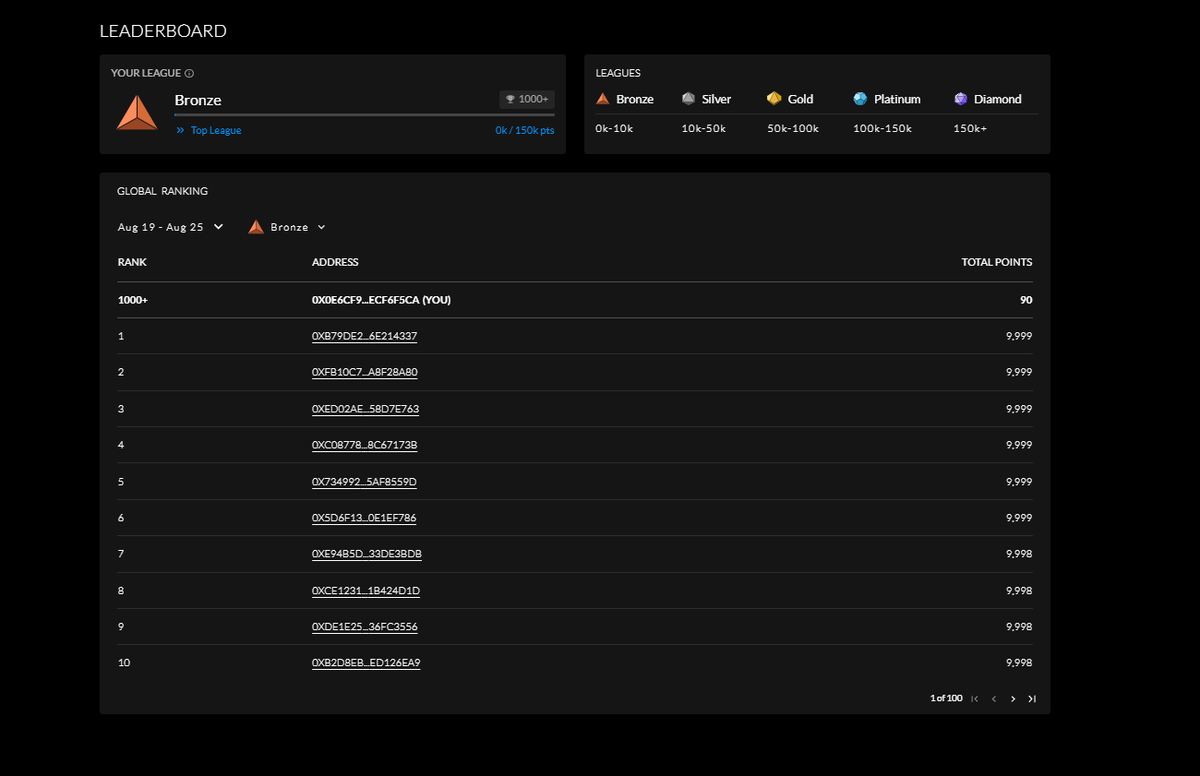Screen dimensions: 1200x776
Task: Open the Bronze league filter dropdown
Action: pyautogui.click(x=288, y=227)
